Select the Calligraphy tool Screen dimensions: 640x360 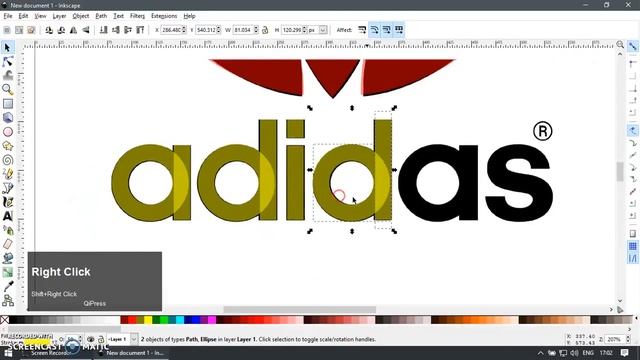pos(7,202)
